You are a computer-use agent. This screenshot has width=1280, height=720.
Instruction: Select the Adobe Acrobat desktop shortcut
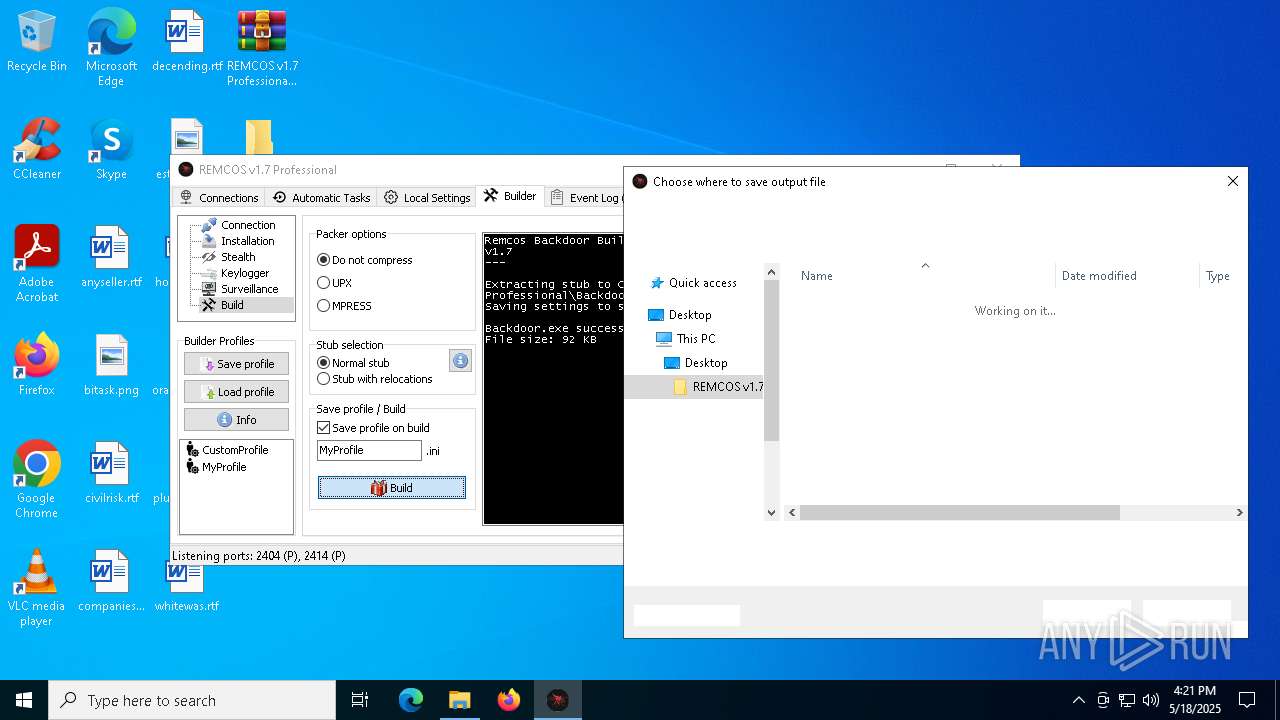tap(37, 264)
